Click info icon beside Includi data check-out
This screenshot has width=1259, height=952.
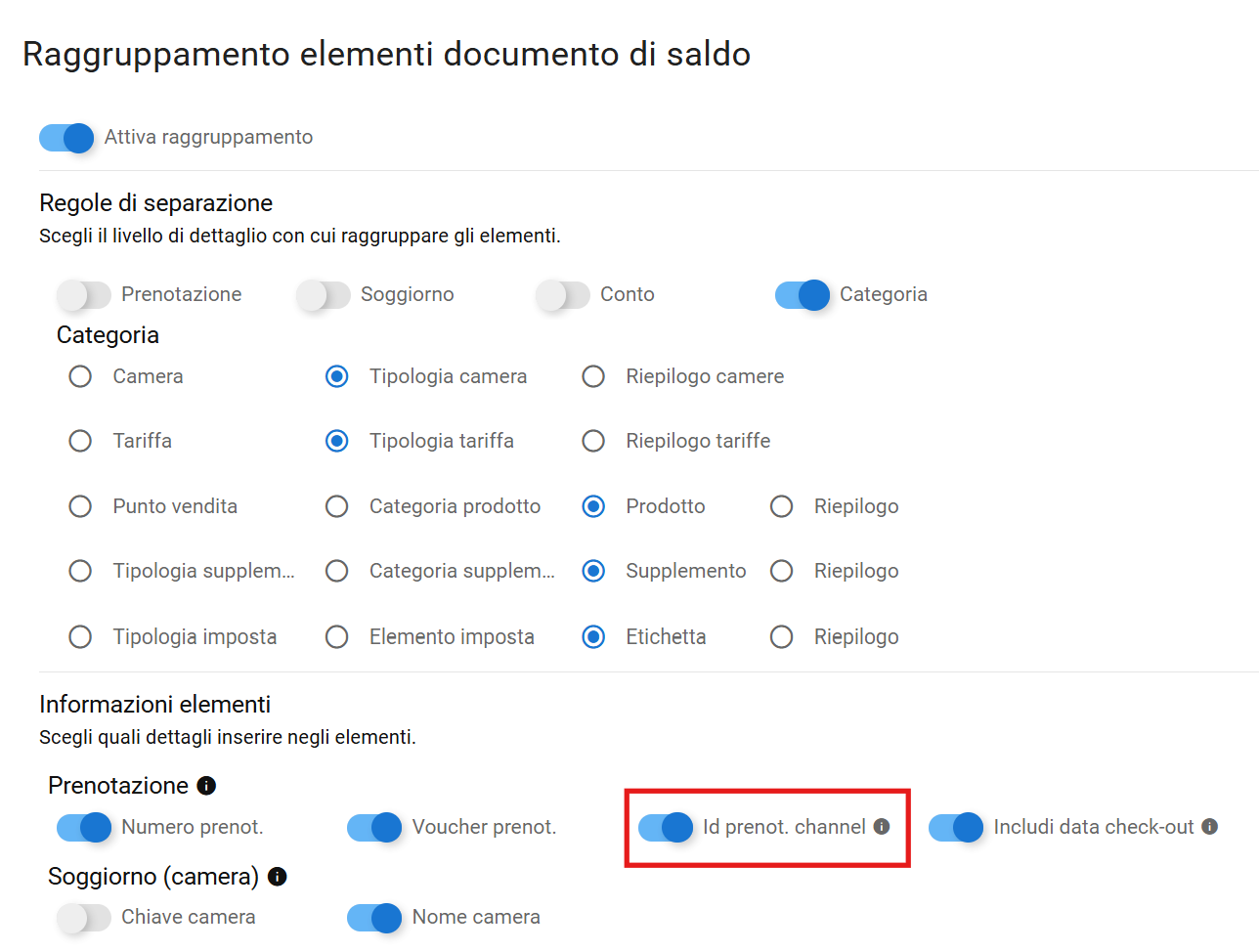(x=1209, y=827)
